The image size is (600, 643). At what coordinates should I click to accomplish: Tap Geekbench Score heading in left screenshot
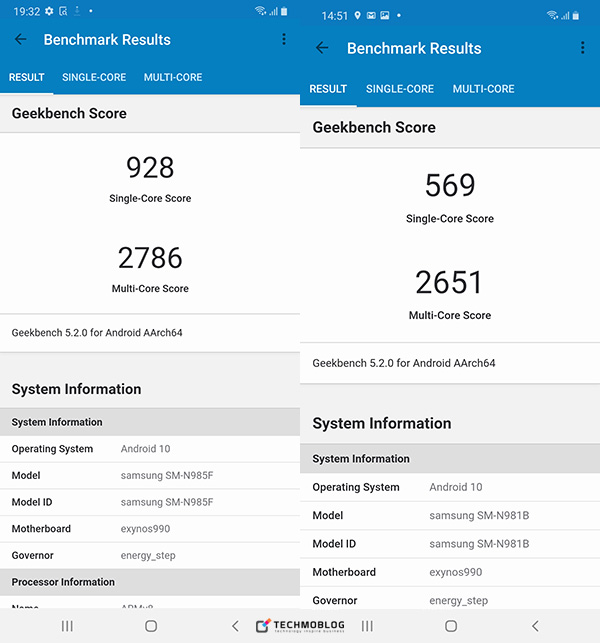coord(69,114)
